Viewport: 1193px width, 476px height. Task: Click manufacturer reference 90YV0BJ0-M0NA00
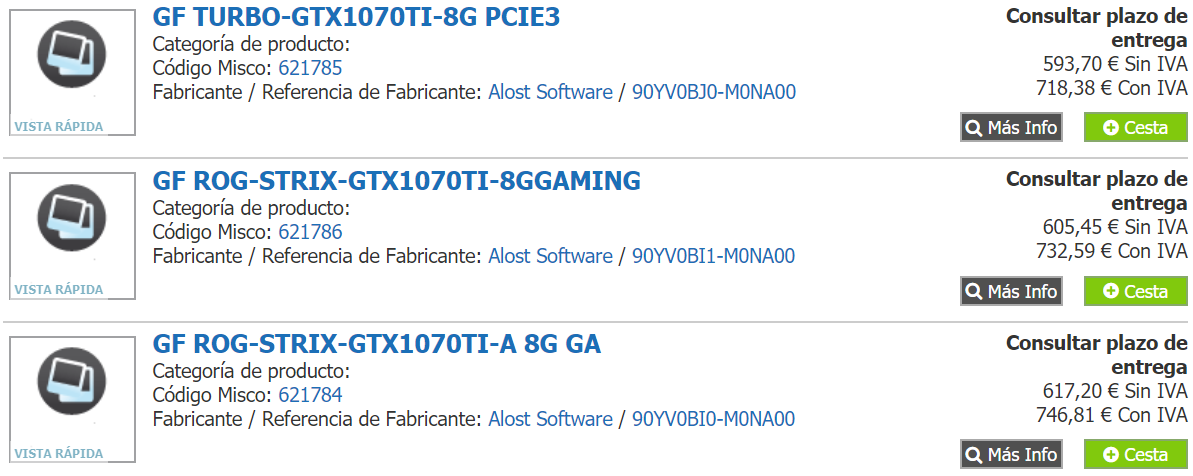714,93
